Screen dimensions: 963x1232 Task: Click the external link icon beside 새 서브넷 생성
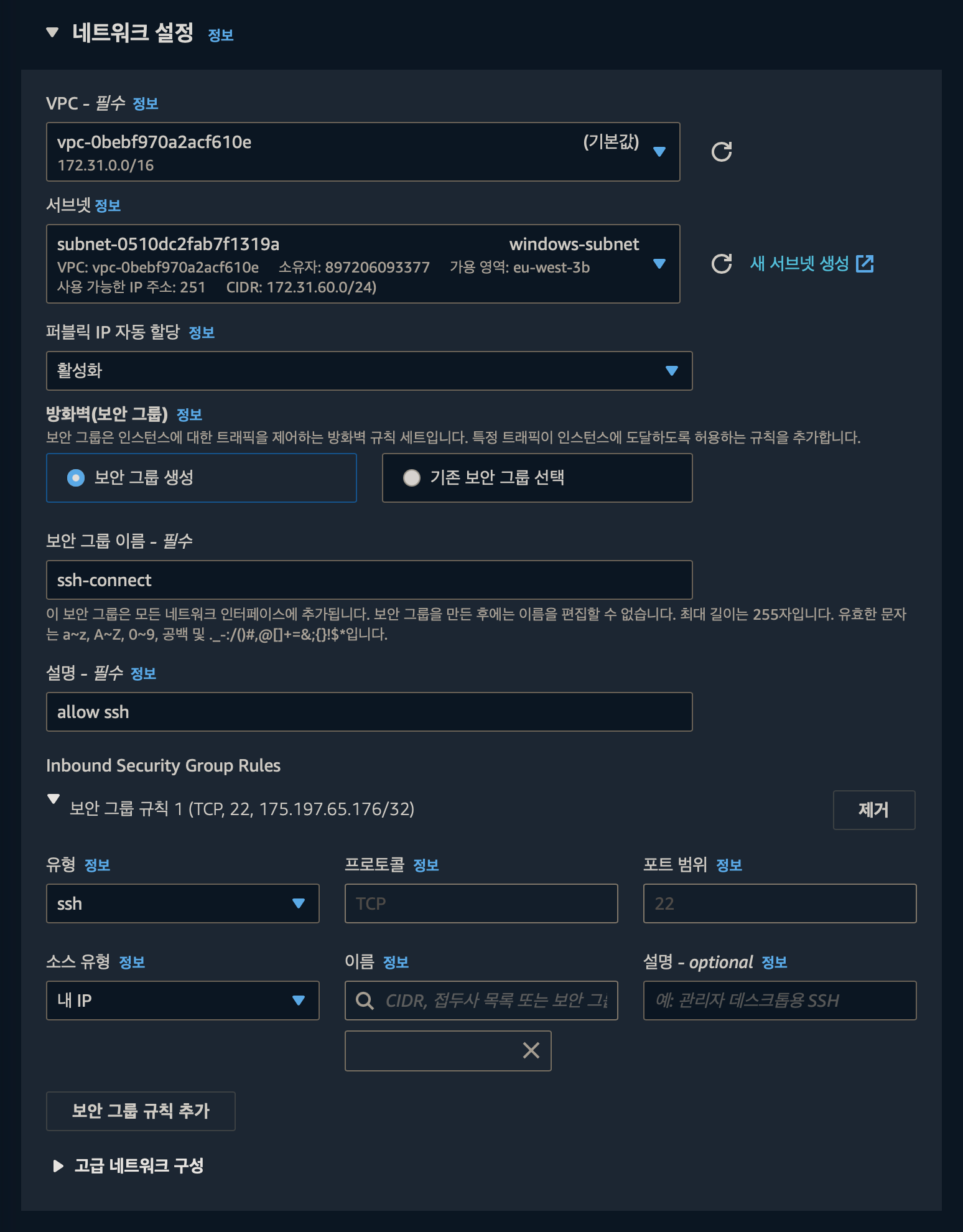pos(865,264)
